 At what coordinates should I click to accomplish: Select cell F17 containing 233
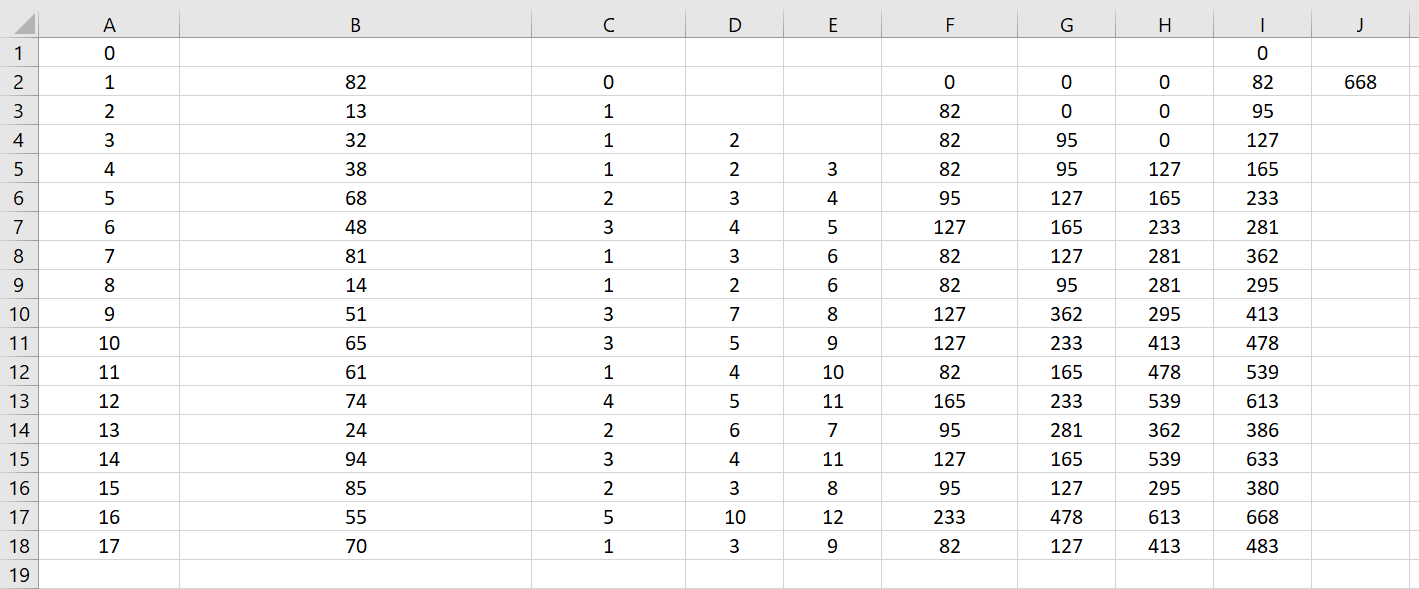949,517
